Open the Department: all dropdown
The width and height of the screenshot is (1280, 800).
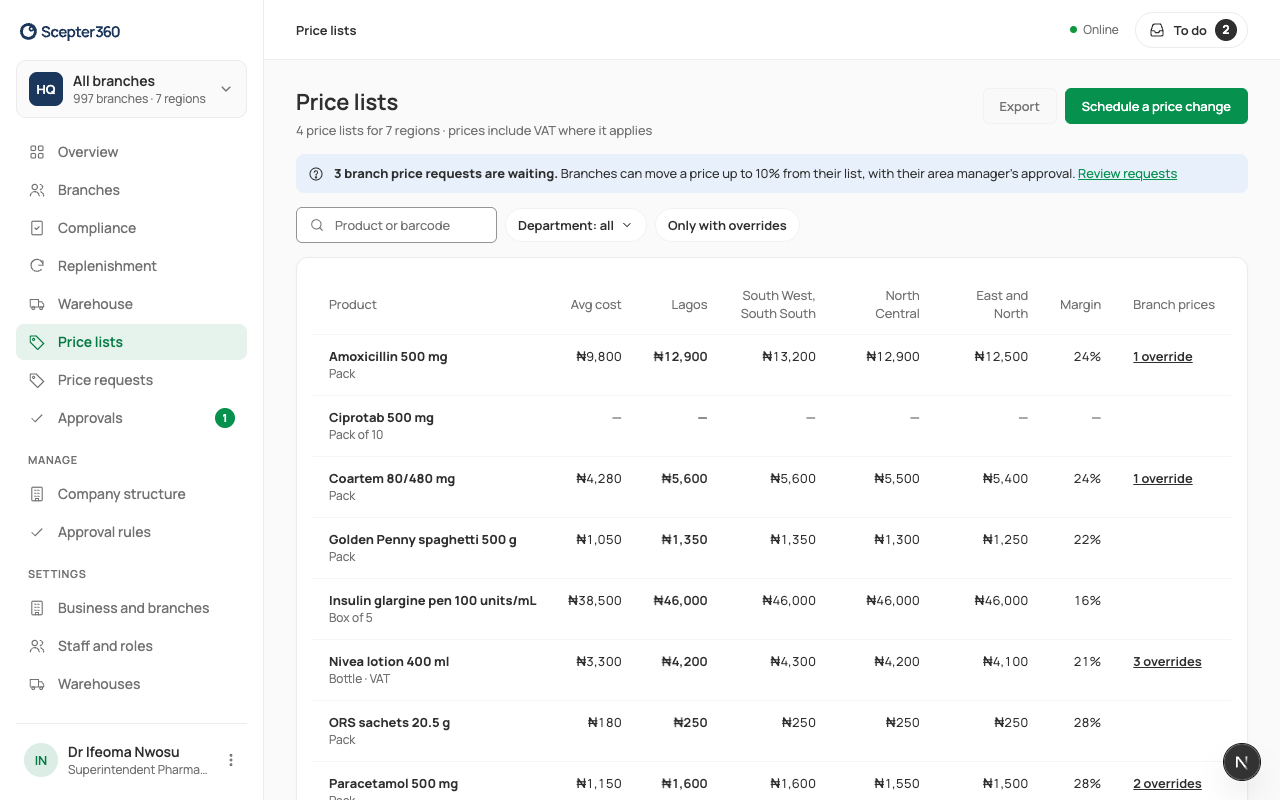[x=575, y=225]
